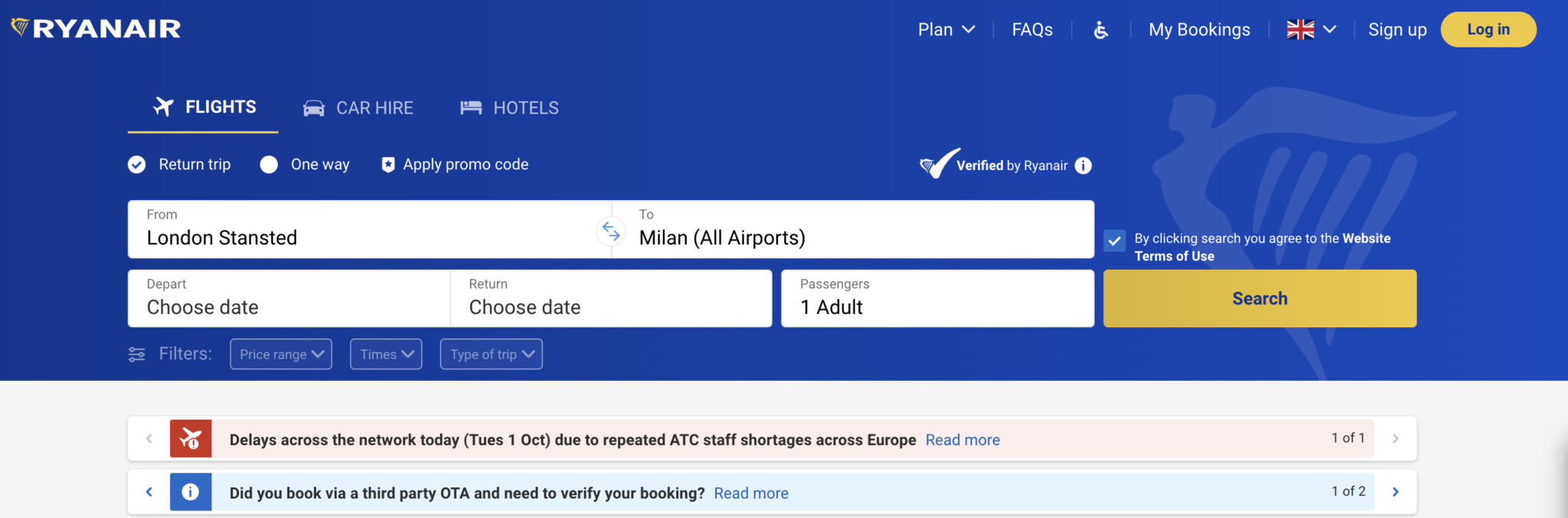Select the One way radio button

pyautogui.click(x=269, y=164)
